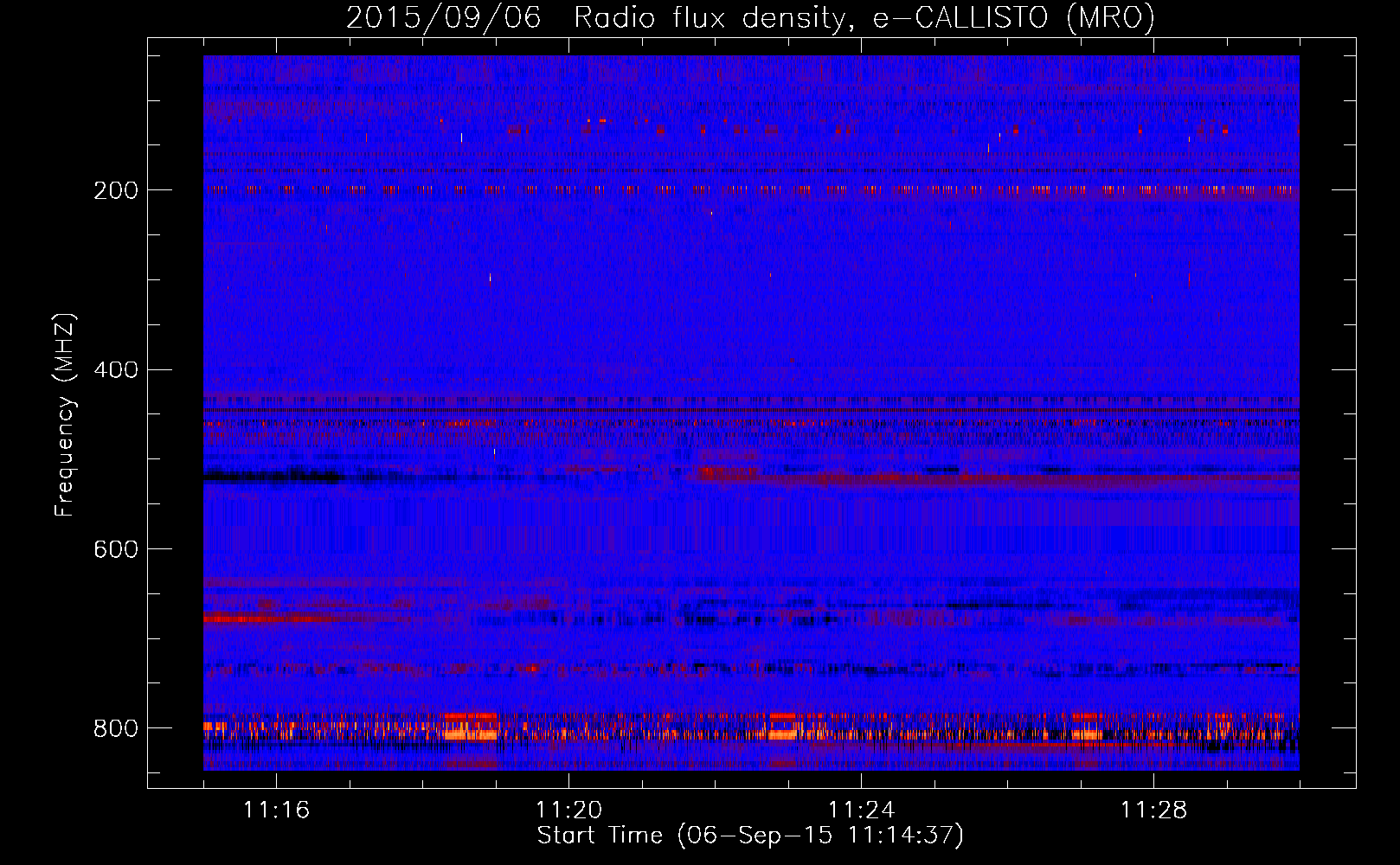Screen dimensions: 1400x865
Task: Click the 11:28 time tick label
Action: [1153, 810]
